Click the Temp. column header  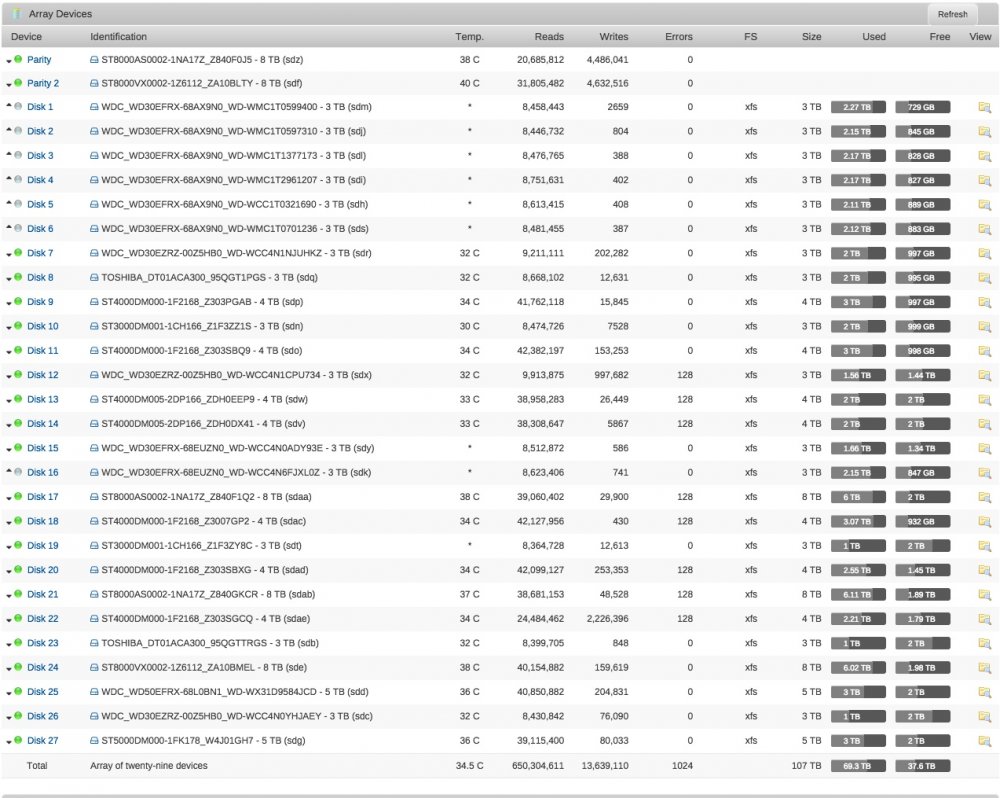[x=469, y=36]
